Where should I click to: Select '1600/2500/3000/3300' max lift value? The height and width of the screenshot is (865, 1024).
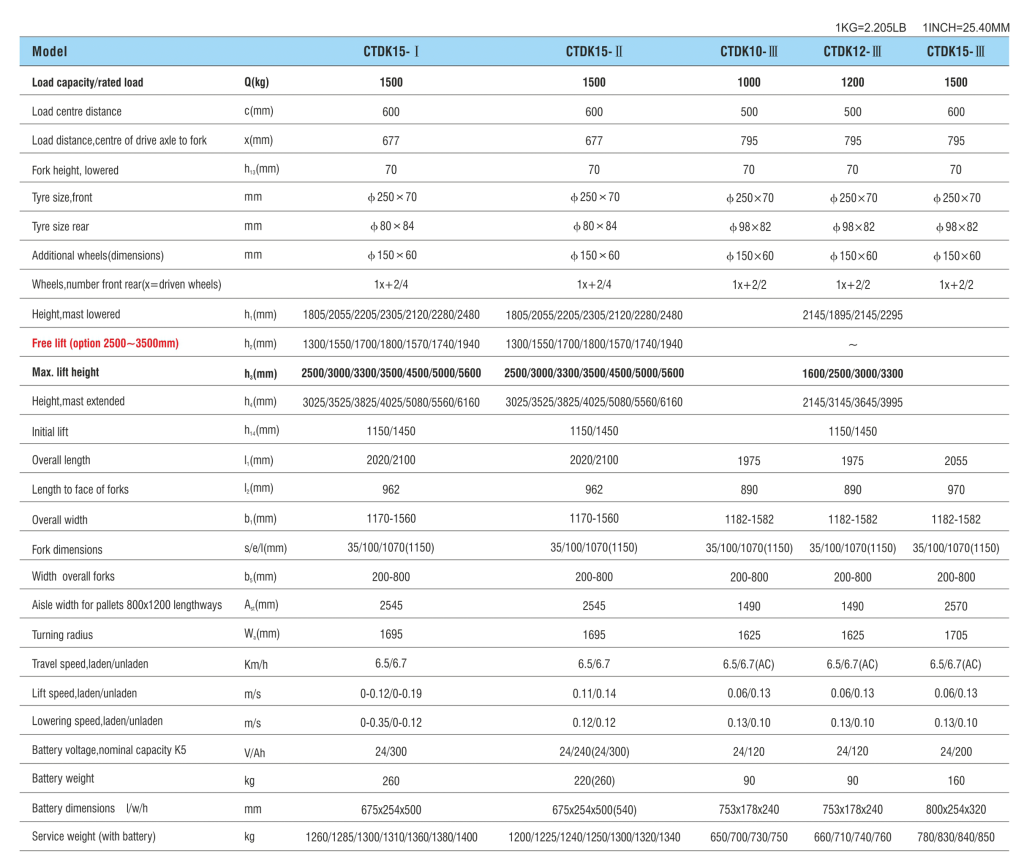point(852,373)
